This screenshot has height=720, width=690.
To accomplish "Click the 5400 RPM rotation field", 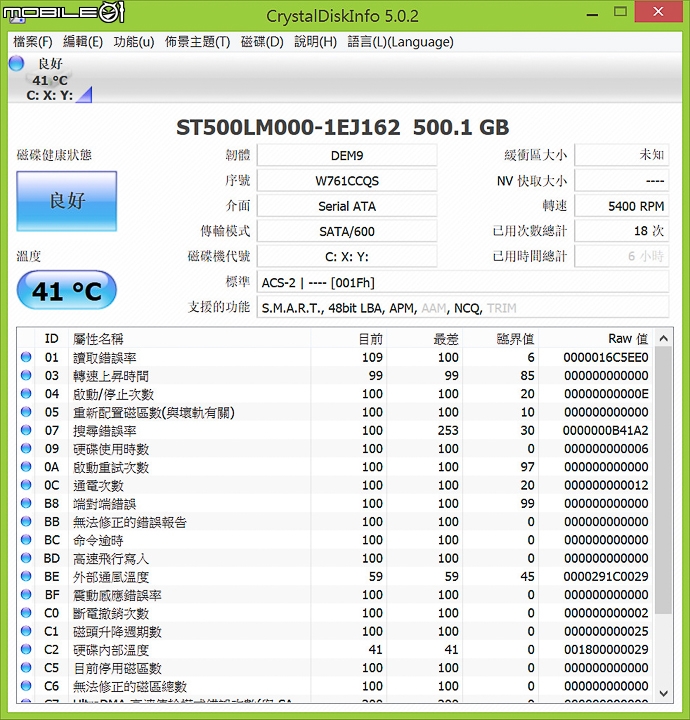I will (x=622, y=206).
